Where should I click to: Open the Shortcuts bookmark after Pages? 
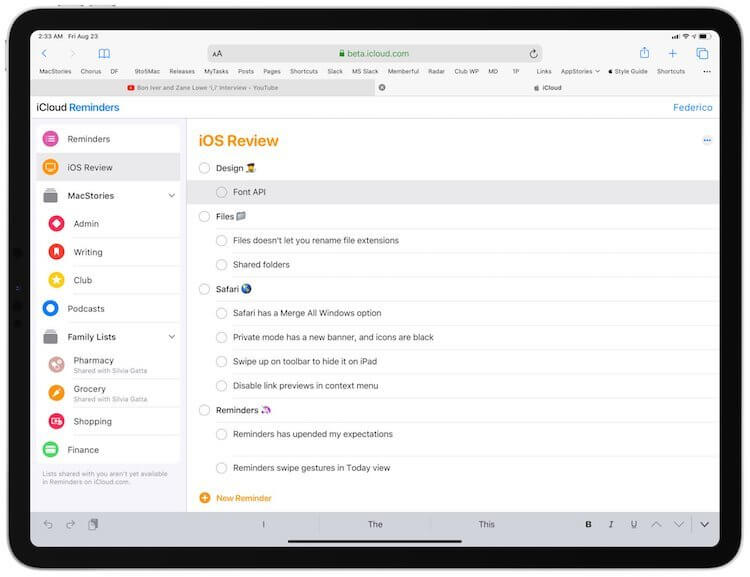[304, 71]
